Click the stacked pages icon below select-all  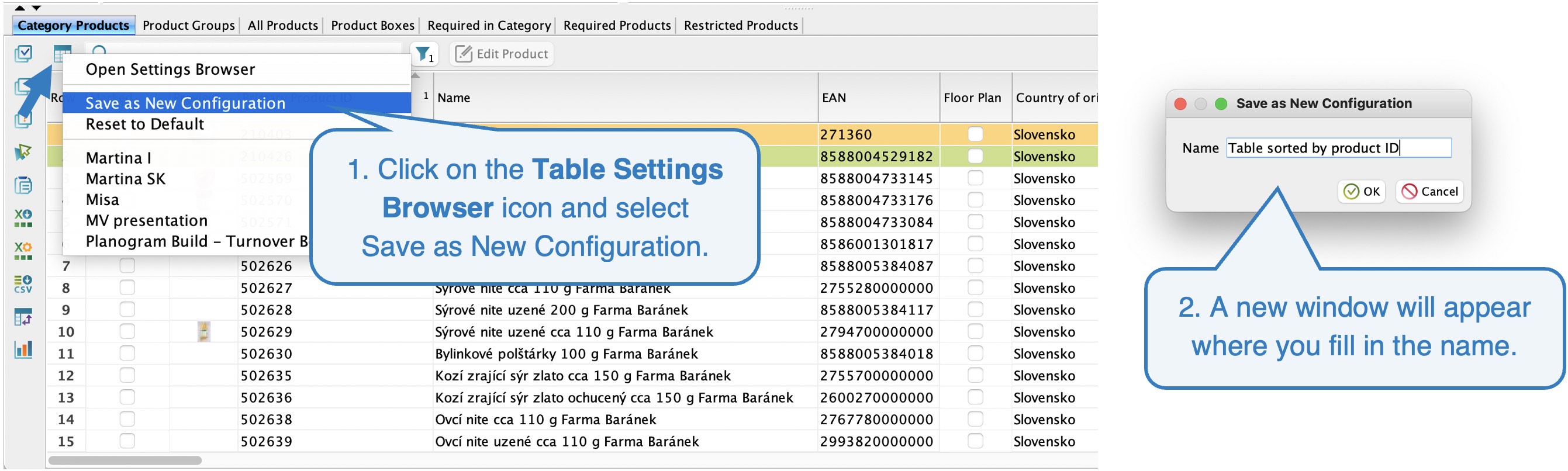coord(23,87)
